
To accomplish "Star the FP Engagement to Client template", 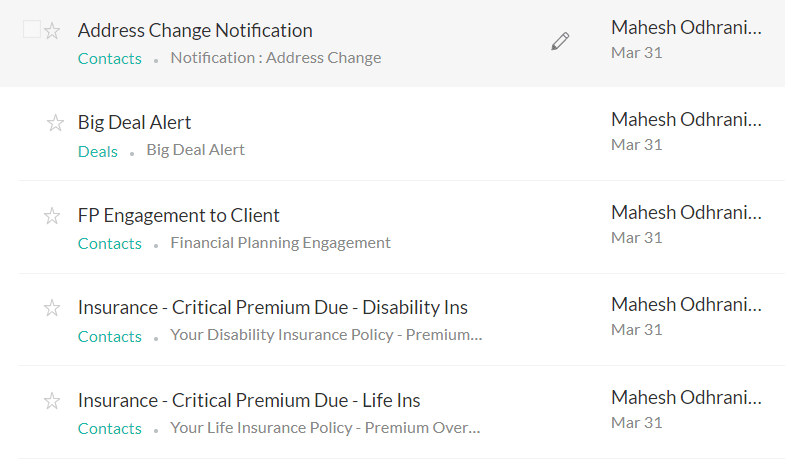I will tap(53, 216).
